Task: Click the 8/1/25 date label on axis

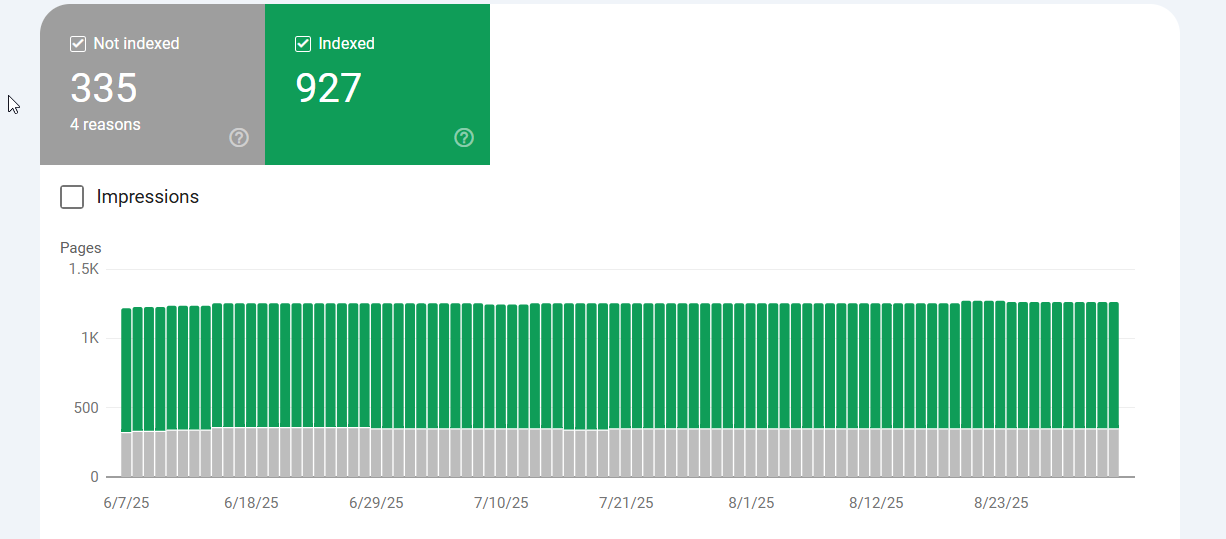Action: point(751,503)
